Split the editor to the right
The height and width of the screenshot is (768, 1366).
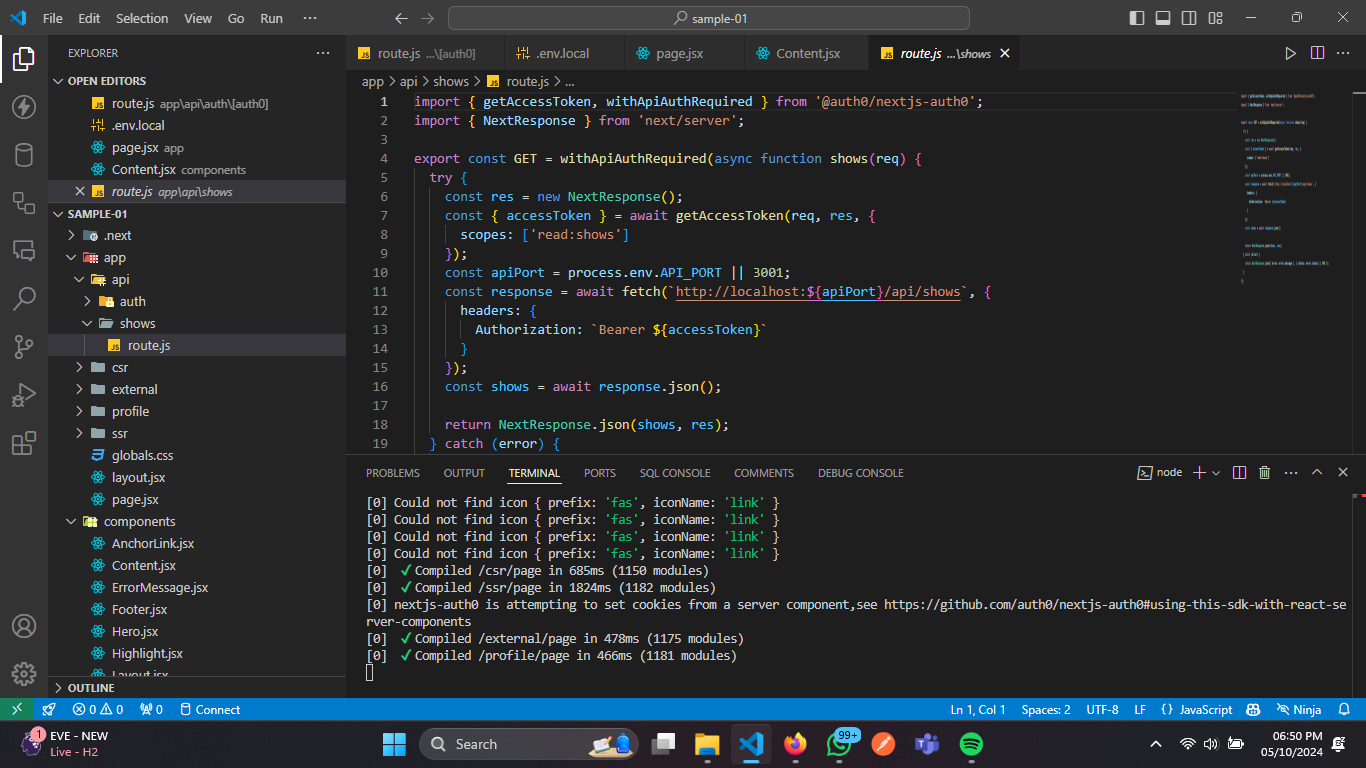click(1317, 53)
